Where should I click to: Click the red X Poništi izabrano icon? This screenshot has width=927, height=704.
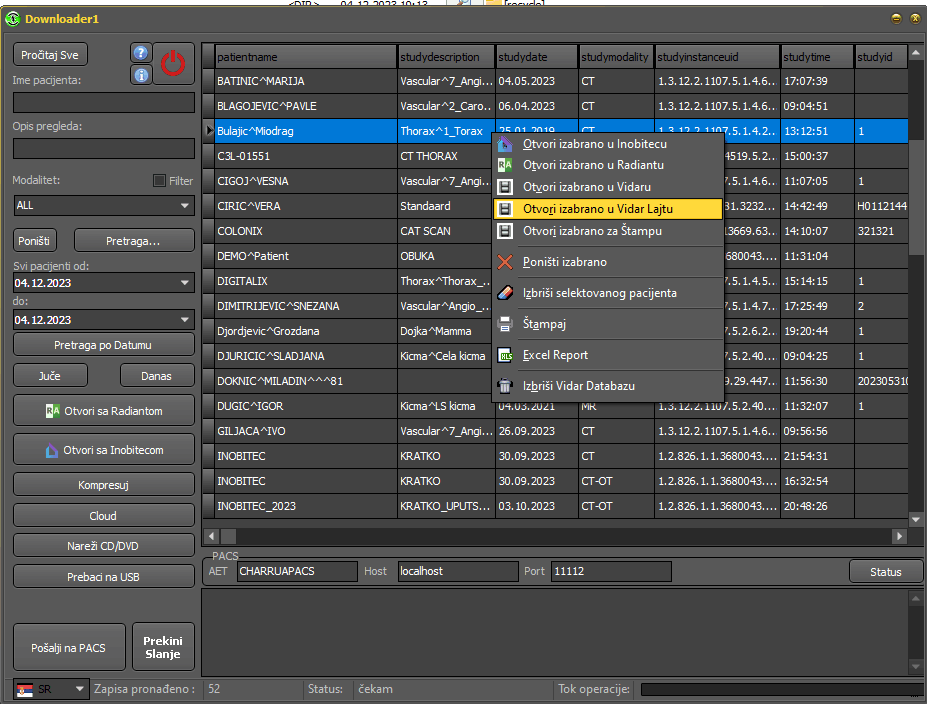(505, 262)
